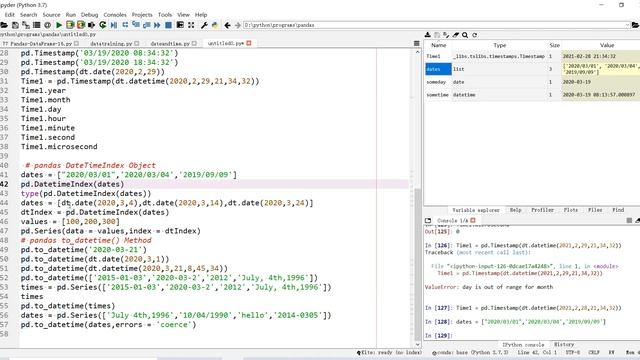Open the Tools menu
Viewport: 640px width, 360px height.
pos(165,15)
